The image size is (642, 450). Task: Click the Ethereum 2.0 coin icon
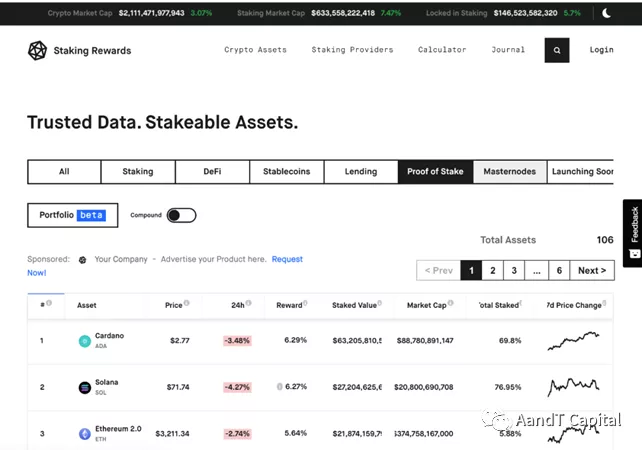(85, 434)
